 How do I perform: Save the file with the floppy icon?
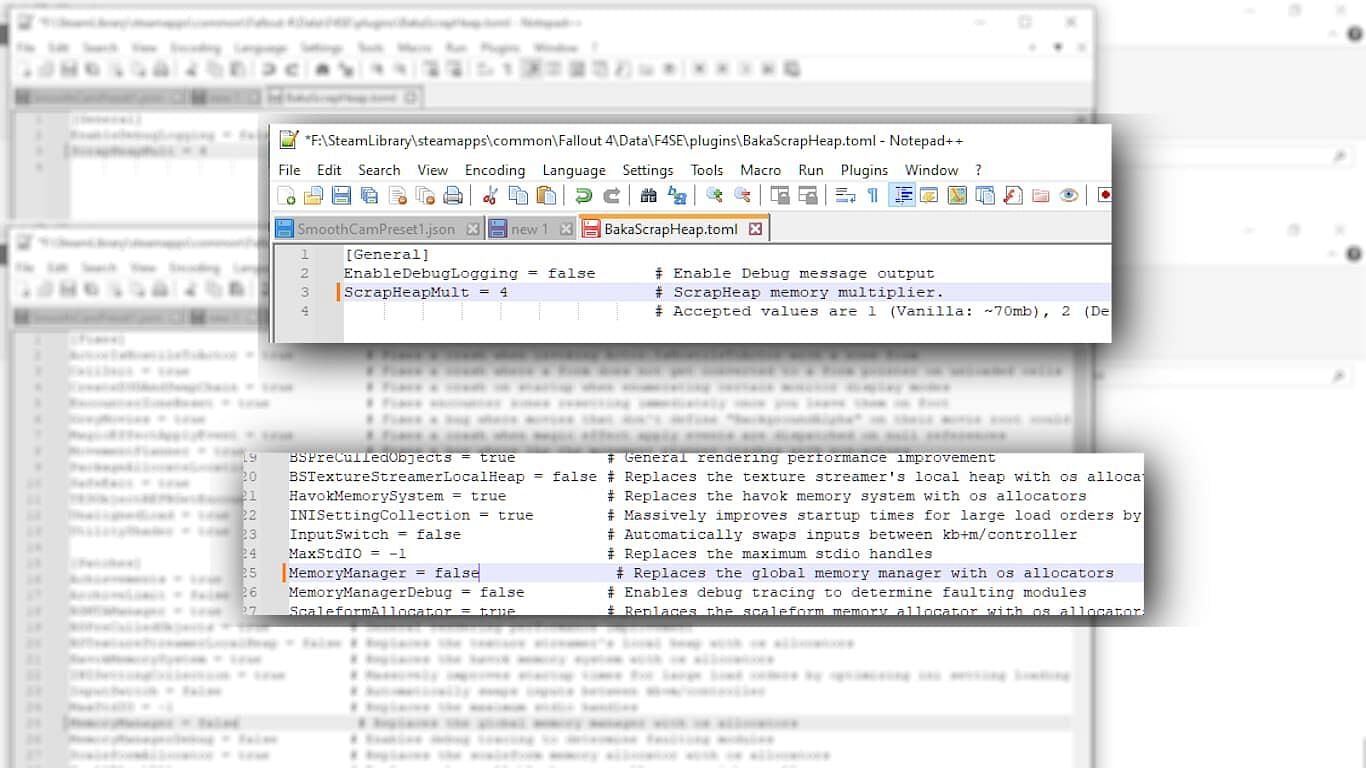coord(342,195)
